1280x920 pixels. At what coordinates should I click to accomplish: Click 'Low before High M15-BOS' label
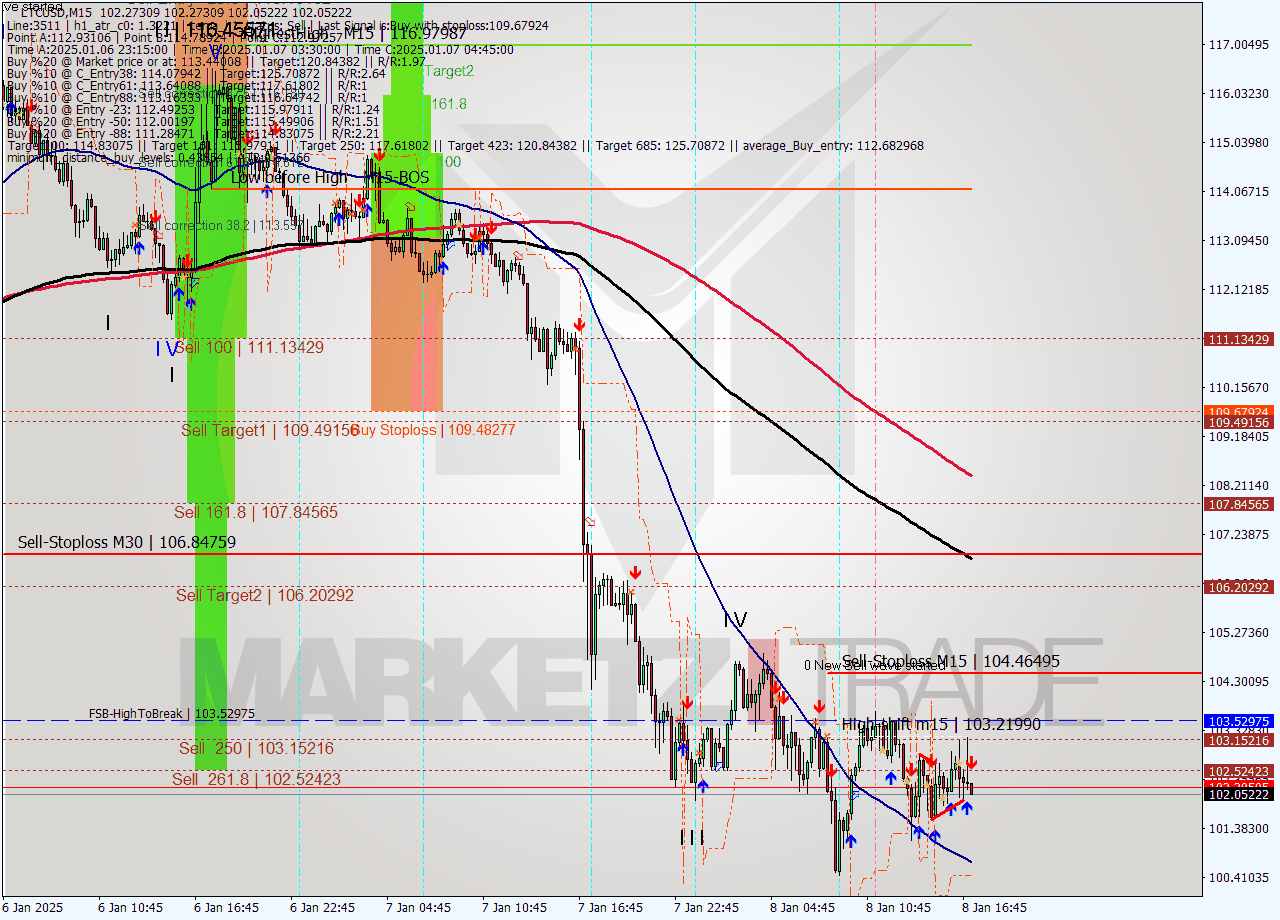(330, 177)
